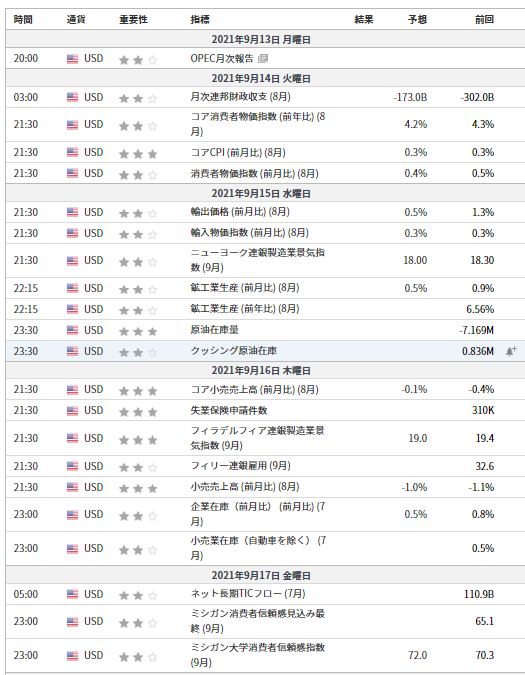Click the 重要性 column header
The image size is (525, 675).
[133, 20]
